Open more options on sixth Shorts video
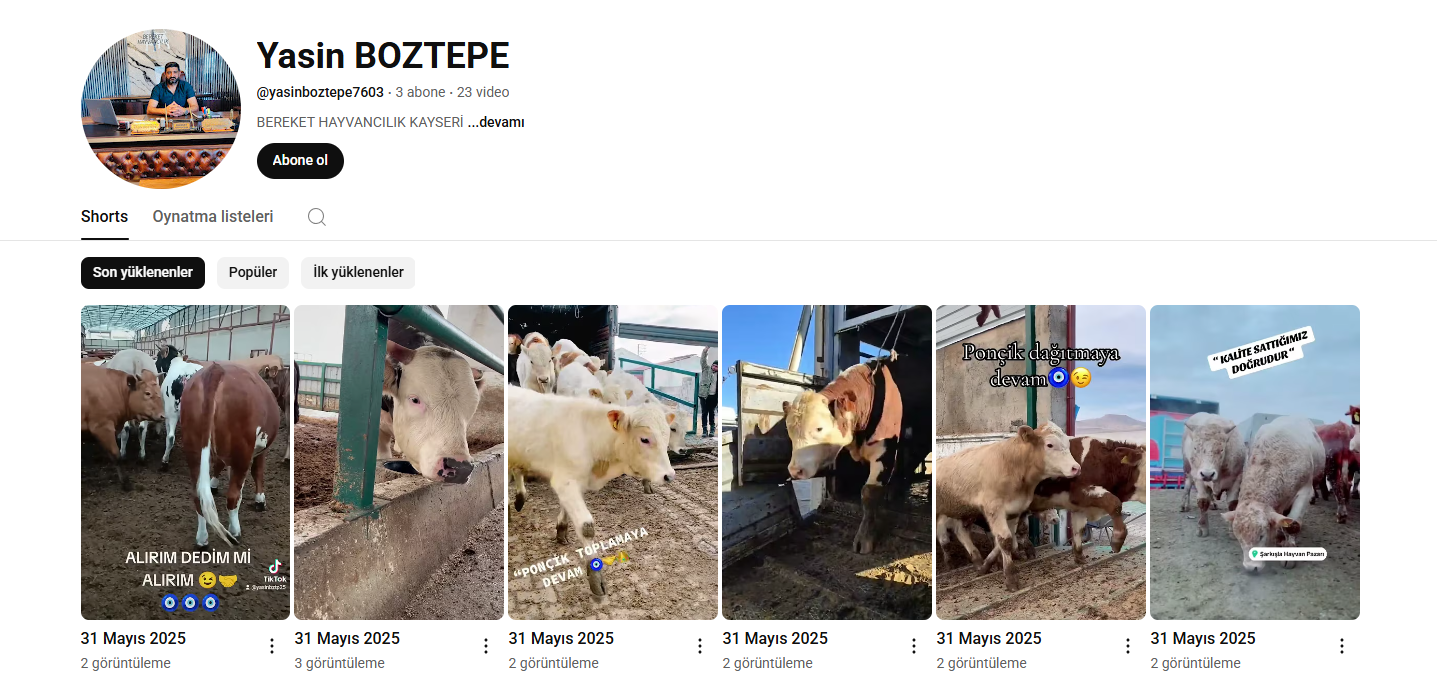The image size is (1437, 680). pos(1342,646)
